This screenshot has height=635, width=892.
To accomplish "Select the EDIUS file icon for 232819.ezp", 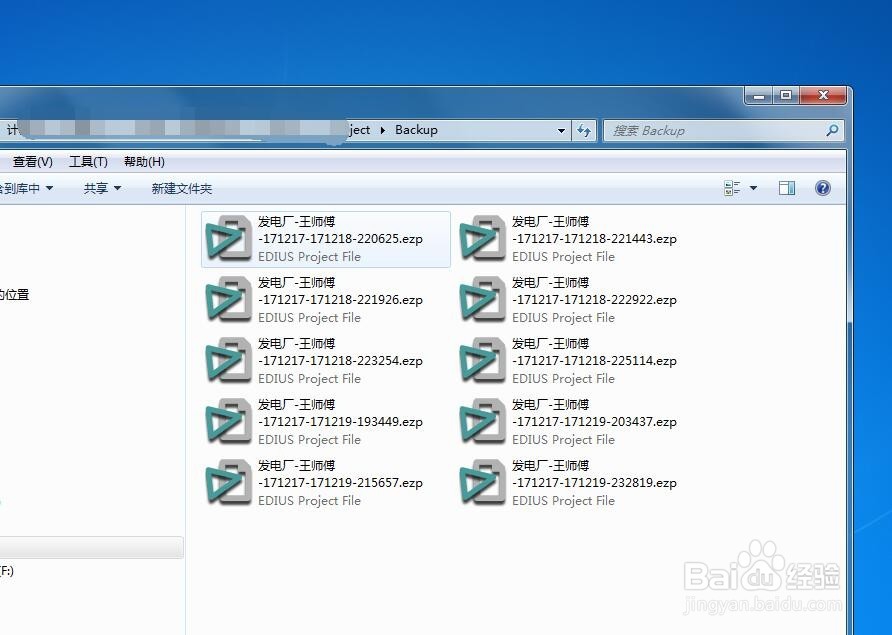I will click(x=482, y=482).
